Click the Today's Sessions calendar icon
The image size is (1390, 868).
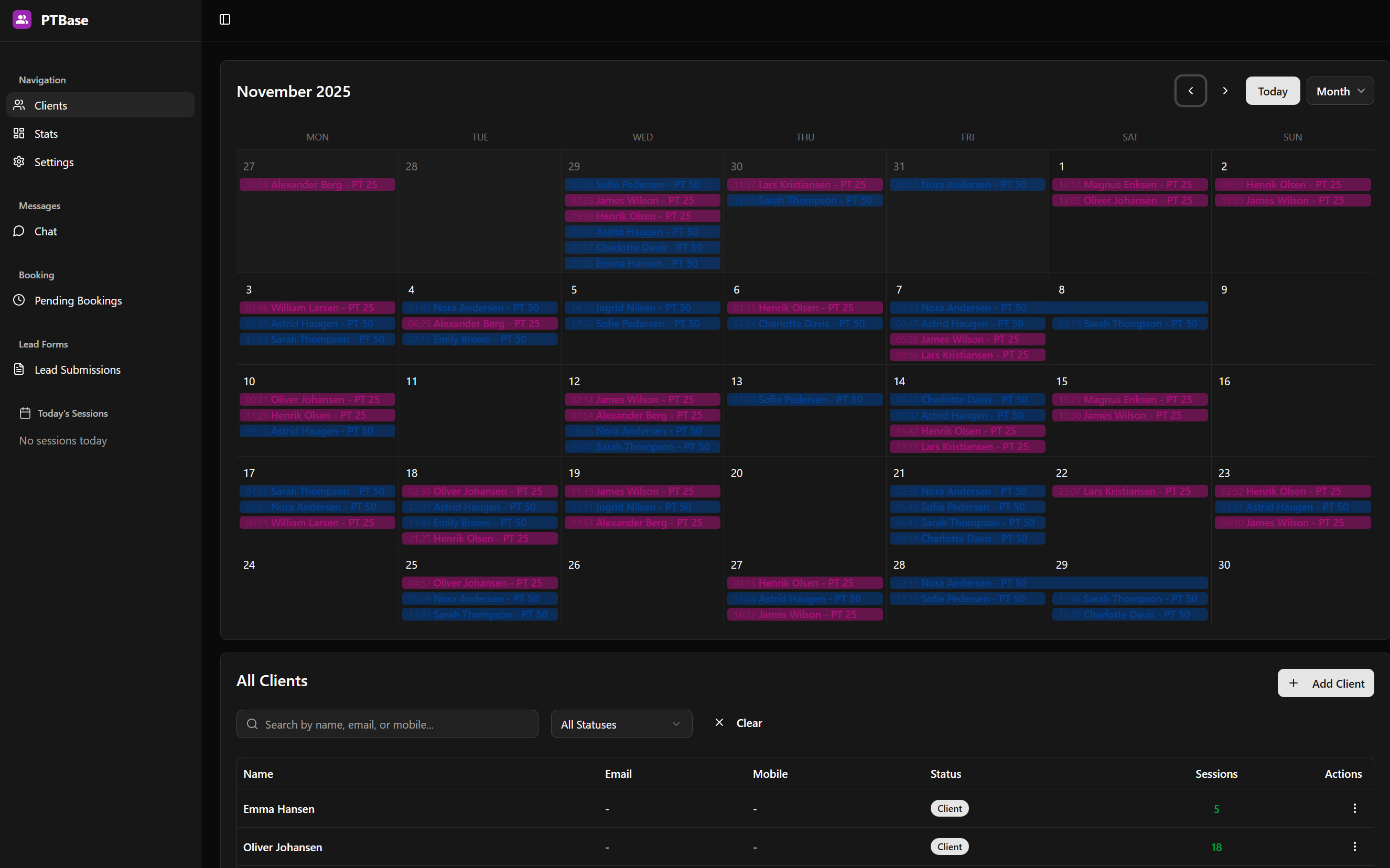coord(25,412)
